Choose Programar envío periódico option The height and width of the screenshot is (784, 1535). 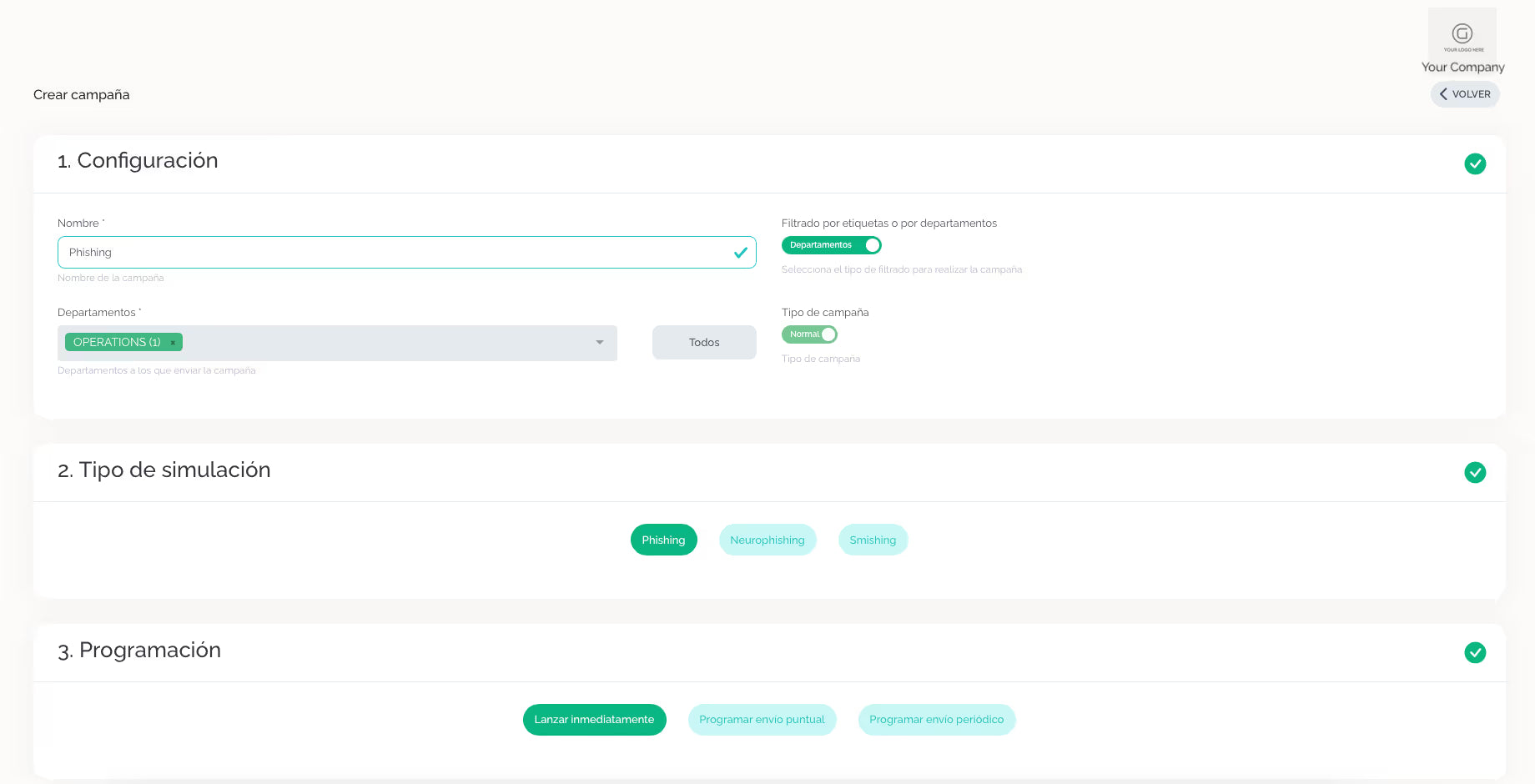[936, 720]
